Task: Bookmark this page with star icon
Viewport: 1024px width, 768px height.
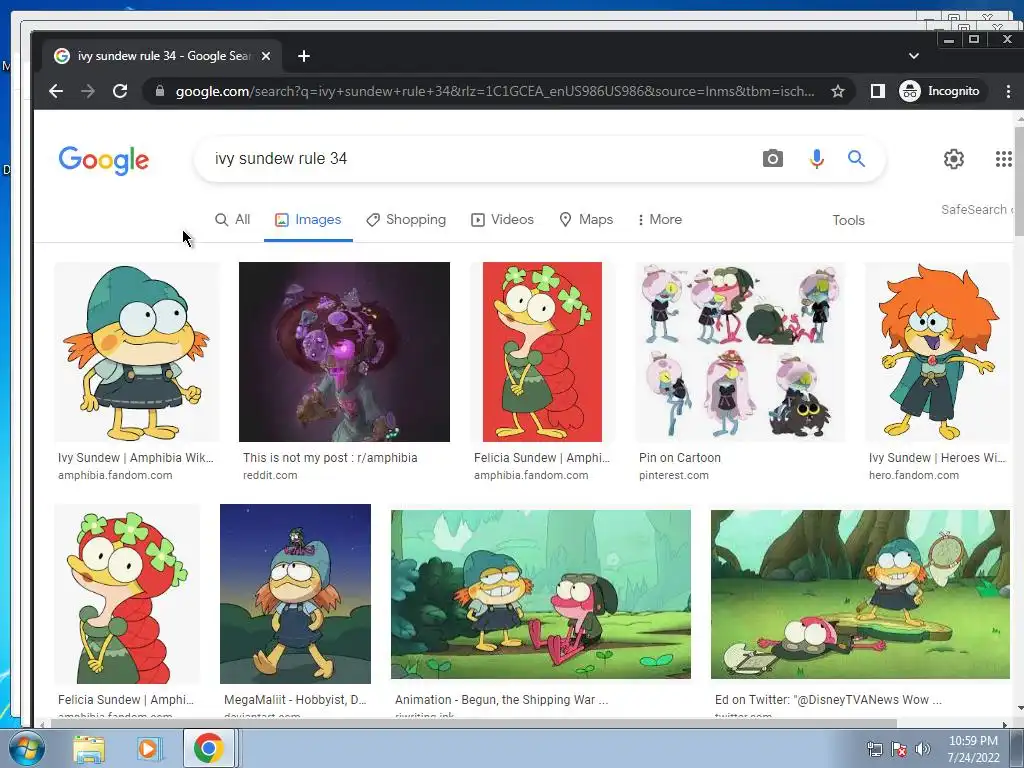Action: coord(838,91)
